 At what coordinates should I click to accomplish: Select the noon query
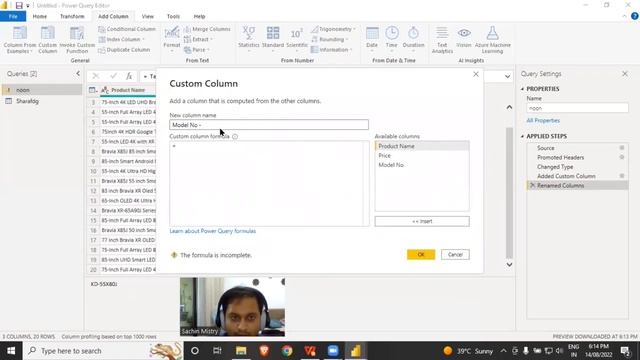click(x=42, y=90)
